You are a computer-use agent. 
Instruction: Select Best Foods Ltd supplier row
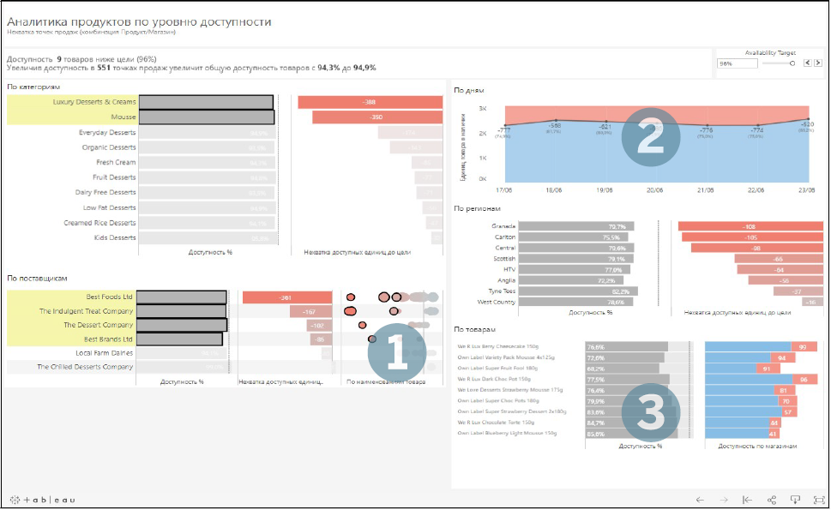point(110,297)
